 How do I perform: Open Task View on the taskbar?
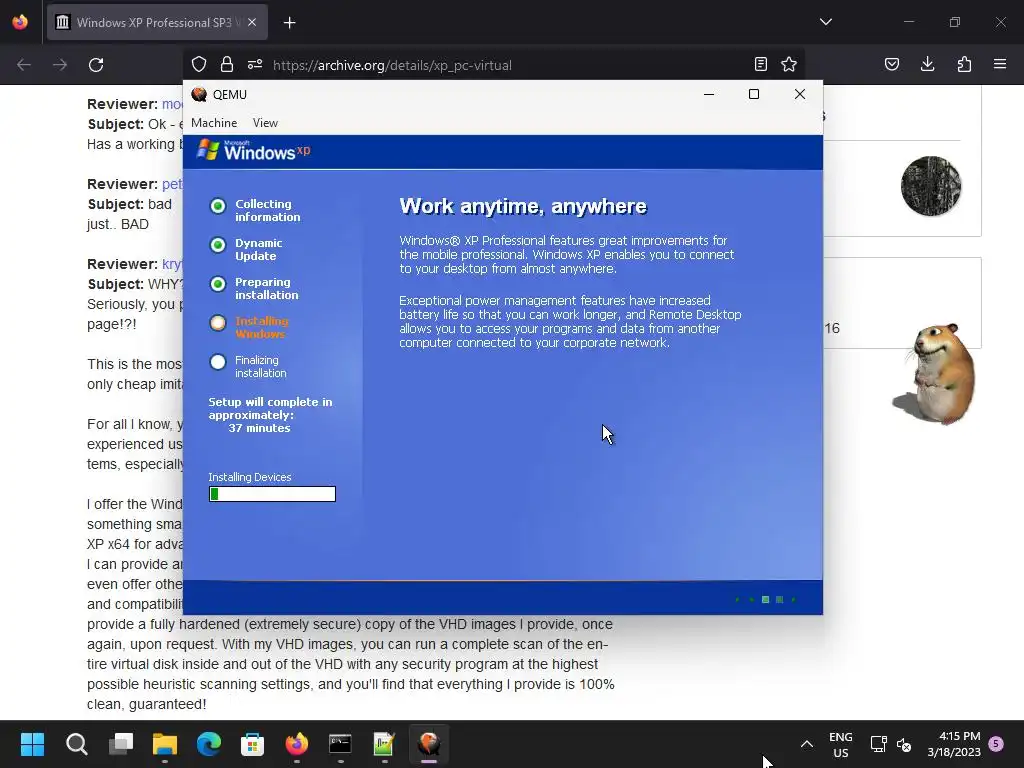pyautogui.click(x=121, y=744)
